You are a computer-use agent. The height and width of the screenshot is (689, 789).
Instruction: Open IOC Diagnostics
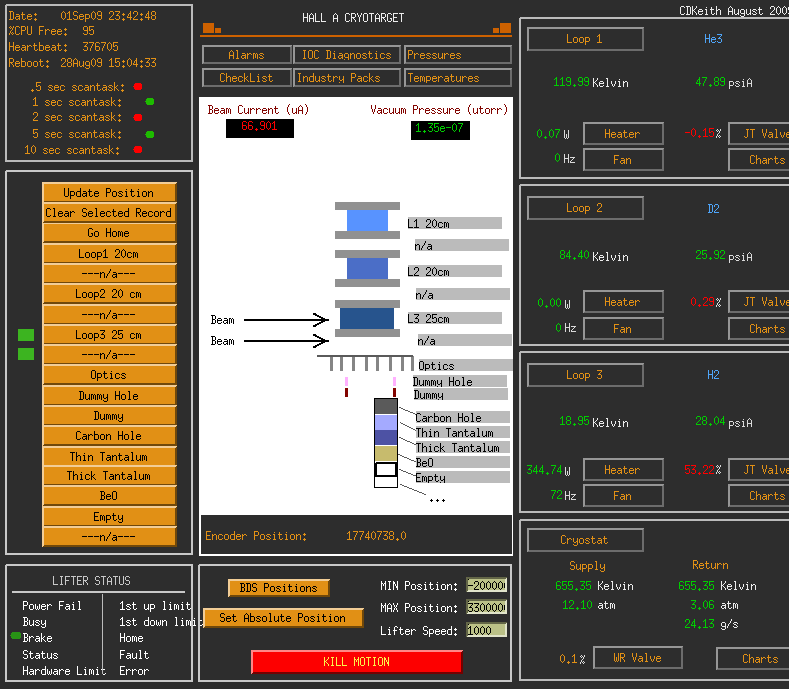tap(347, 55)
